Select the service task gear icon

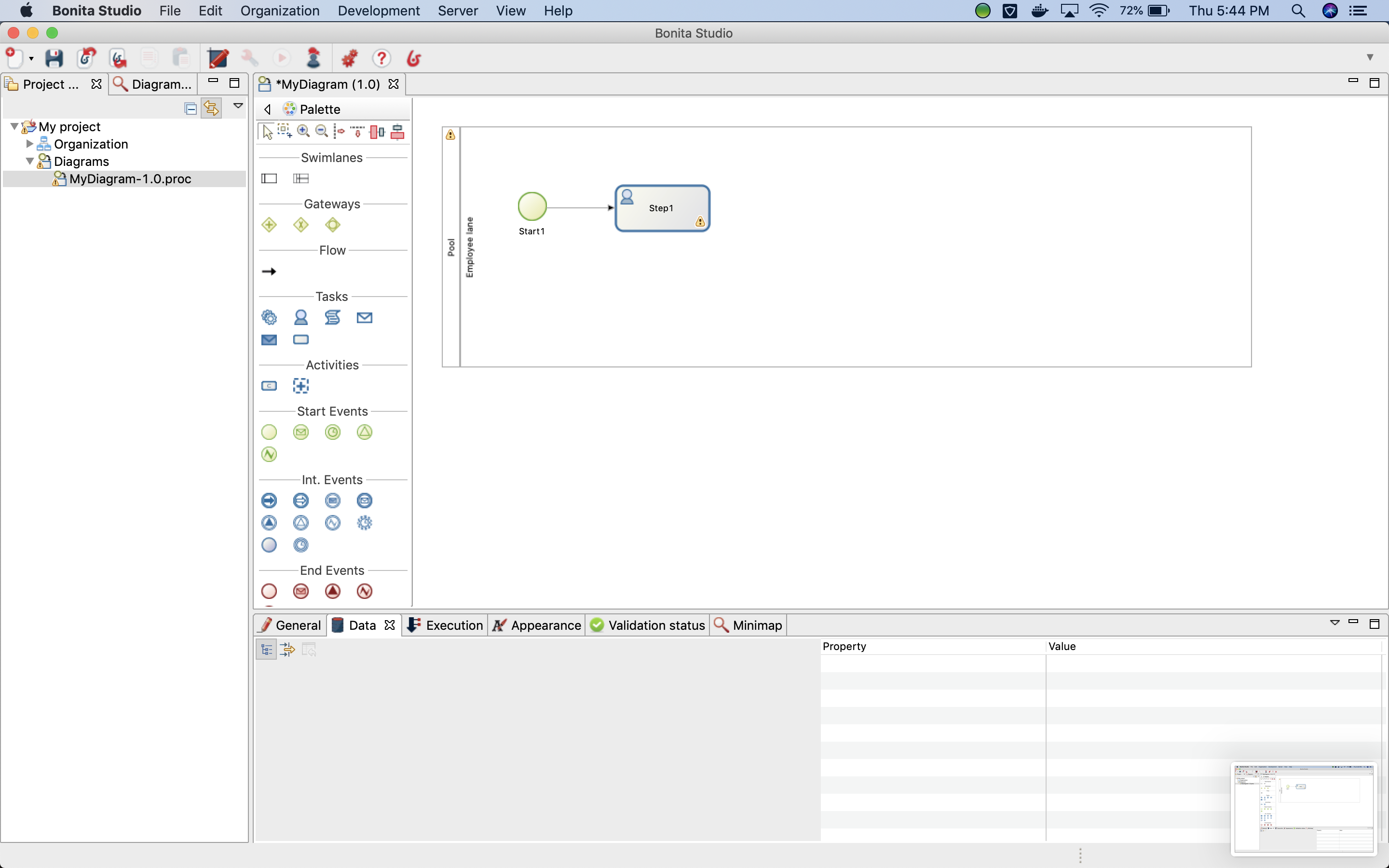coord(269,317)
